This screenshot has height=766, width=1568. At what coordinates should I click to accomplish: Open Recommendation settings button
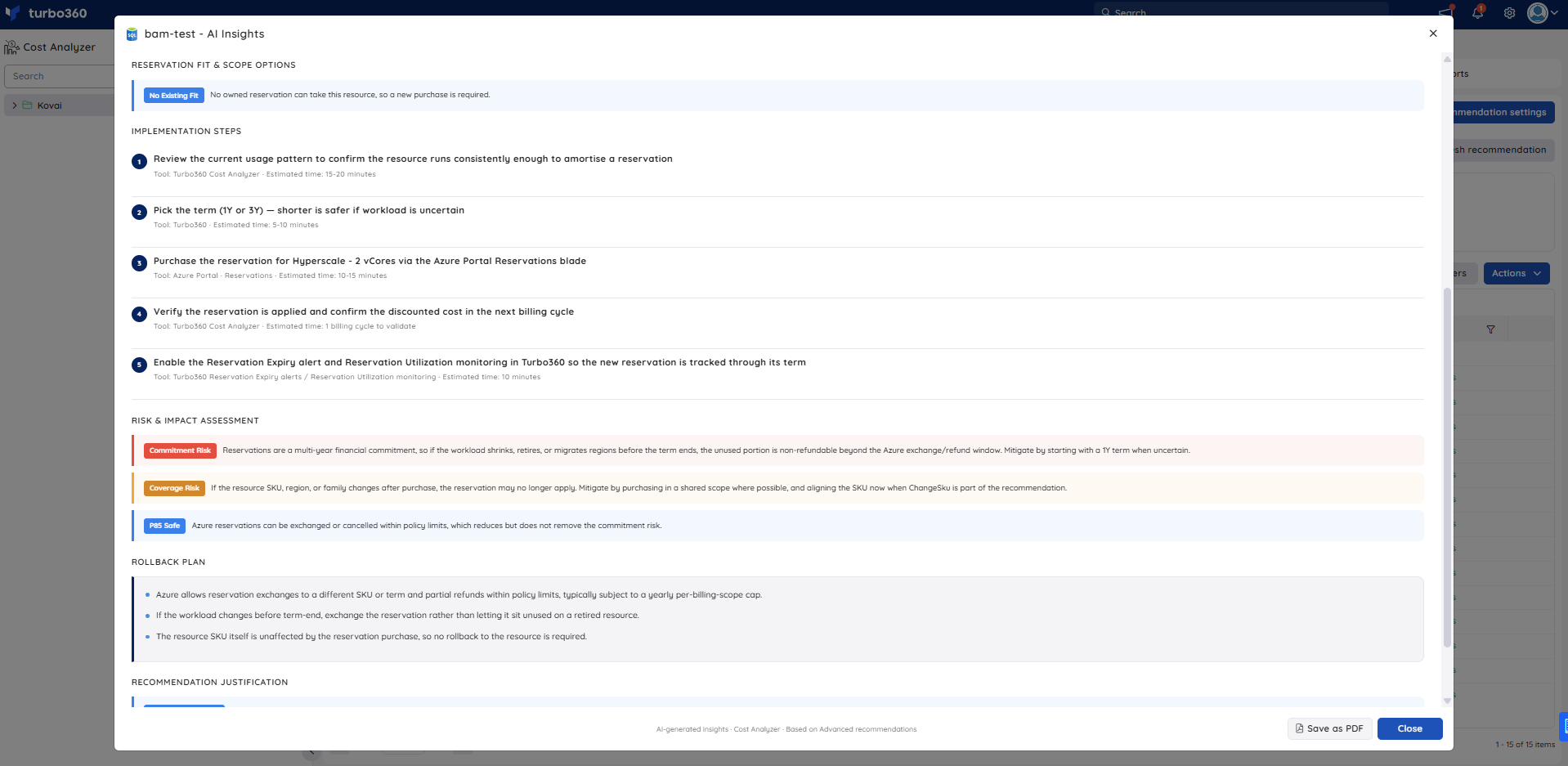pyautogui.click(x=1503, y=112)
